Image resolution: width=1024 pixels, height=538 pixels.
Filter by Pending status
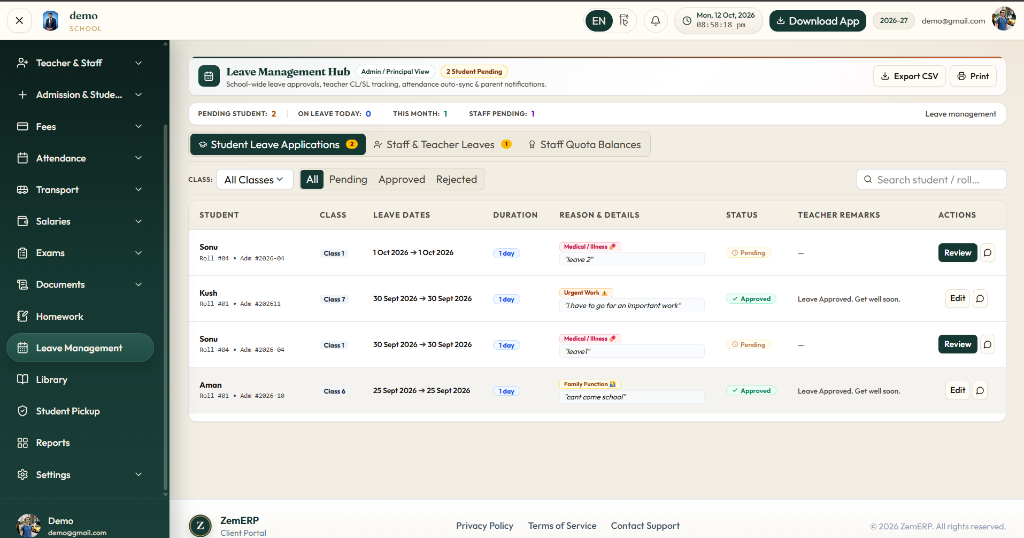tap(348, 180)
